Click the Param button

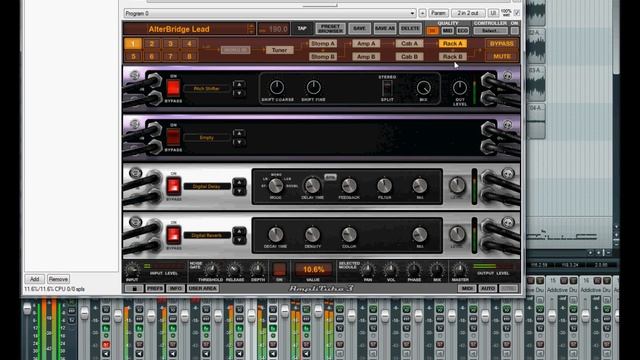coord(438,13)
